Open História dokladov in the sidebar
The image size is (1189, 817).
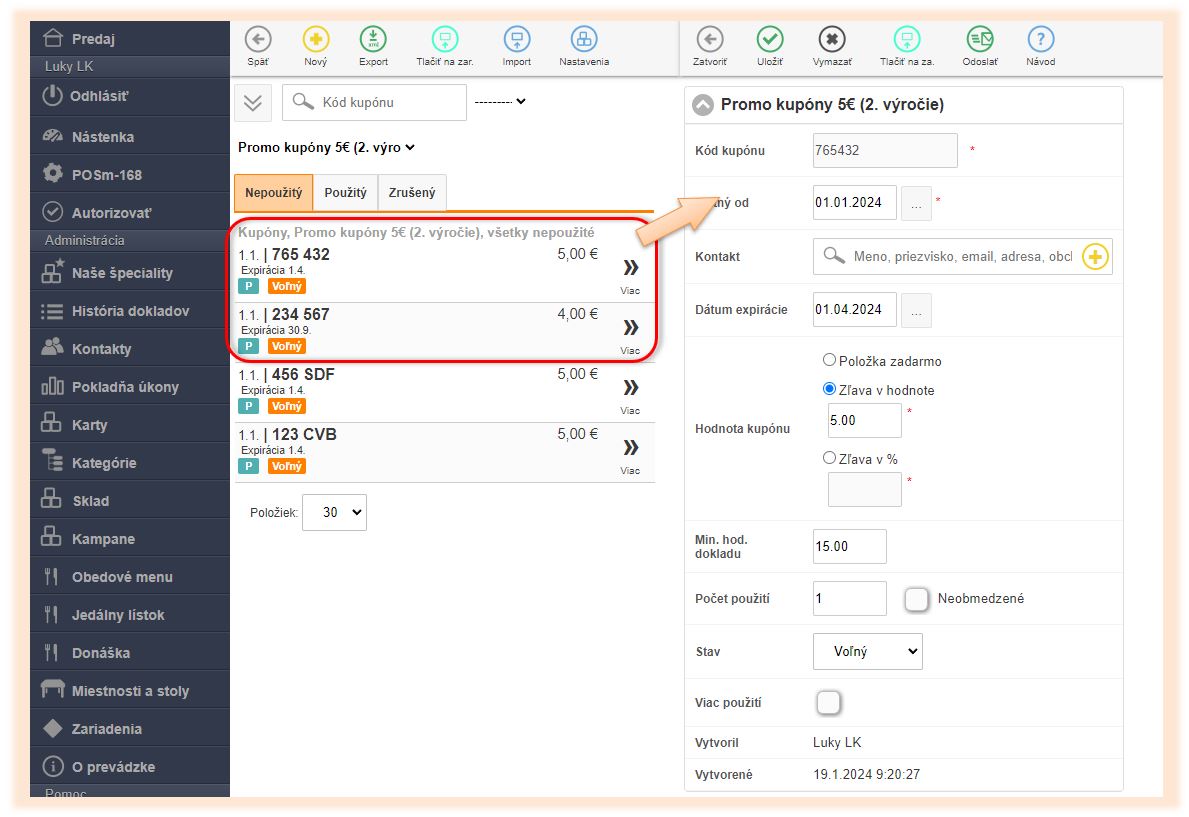(130, 311)
